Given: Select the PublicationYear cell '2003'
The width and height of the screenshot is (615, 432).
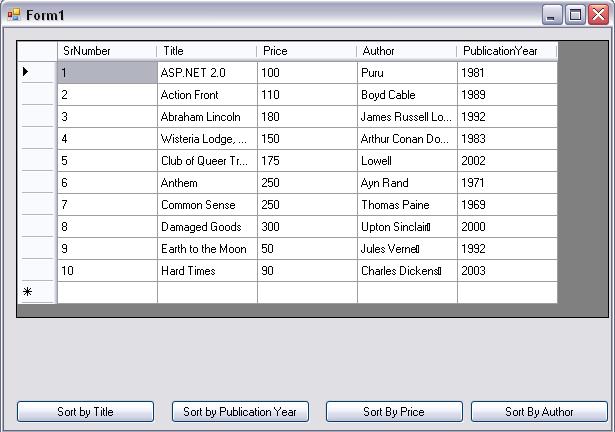Looking at the screenshot, I should pos(507,270).
